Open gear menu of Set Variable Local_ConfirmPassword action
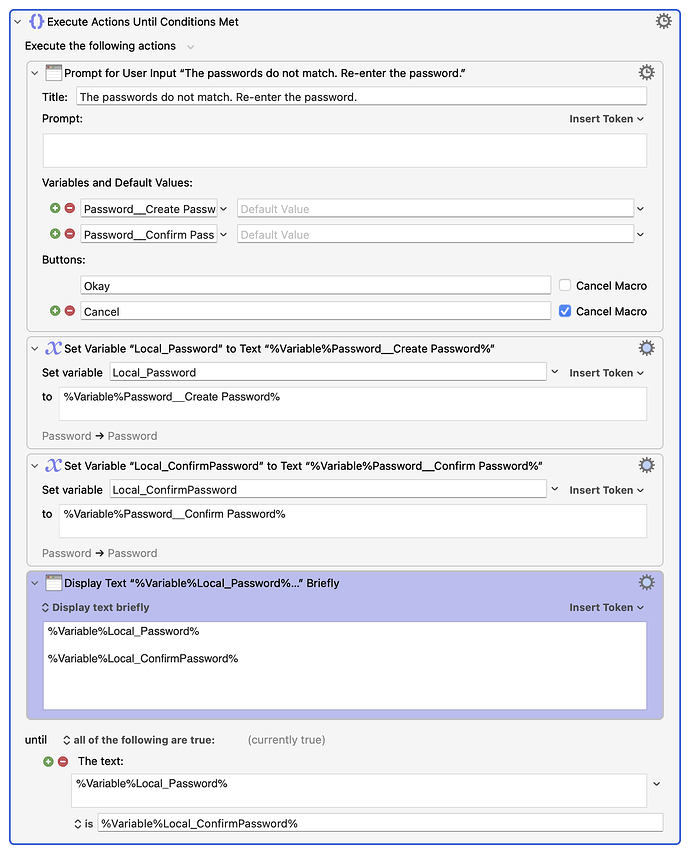This screenshot has width=690, height=854. click(x=646, y=465)
